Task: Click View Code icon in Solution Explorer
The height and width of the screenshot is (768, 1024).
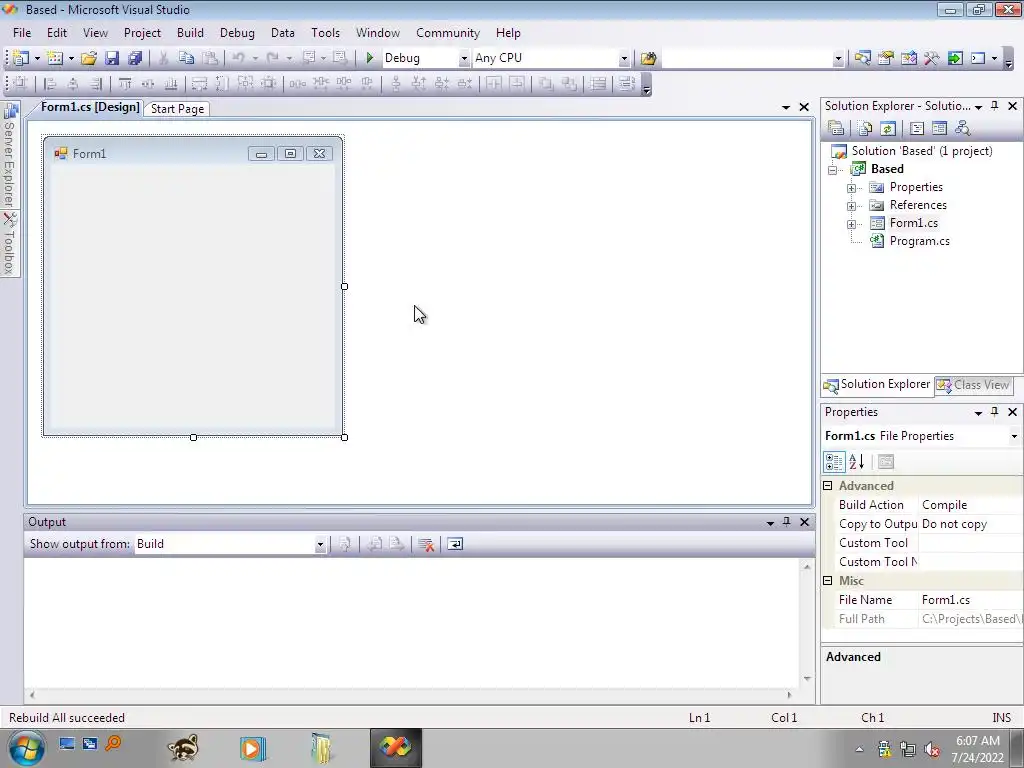Action: (916, 128)
